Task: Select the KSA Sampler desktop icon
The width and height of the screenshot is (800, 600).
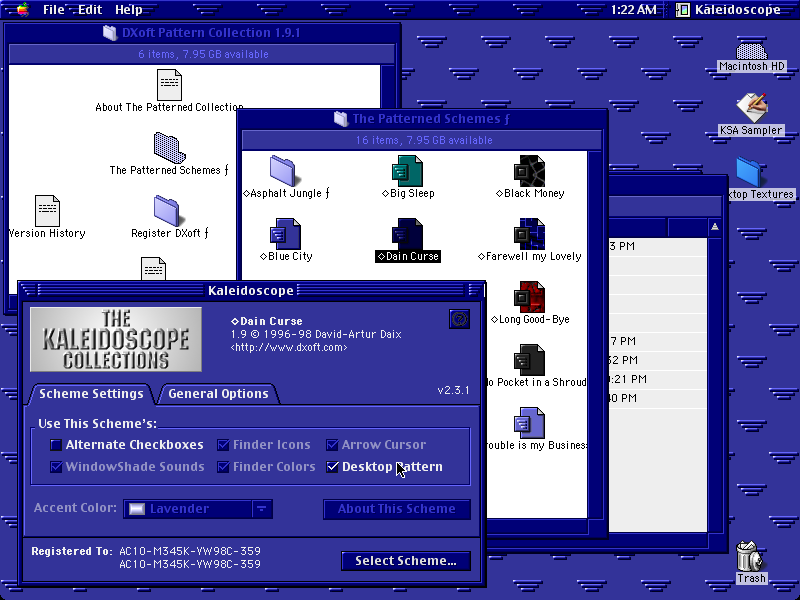Action: (x=752, y=108)
